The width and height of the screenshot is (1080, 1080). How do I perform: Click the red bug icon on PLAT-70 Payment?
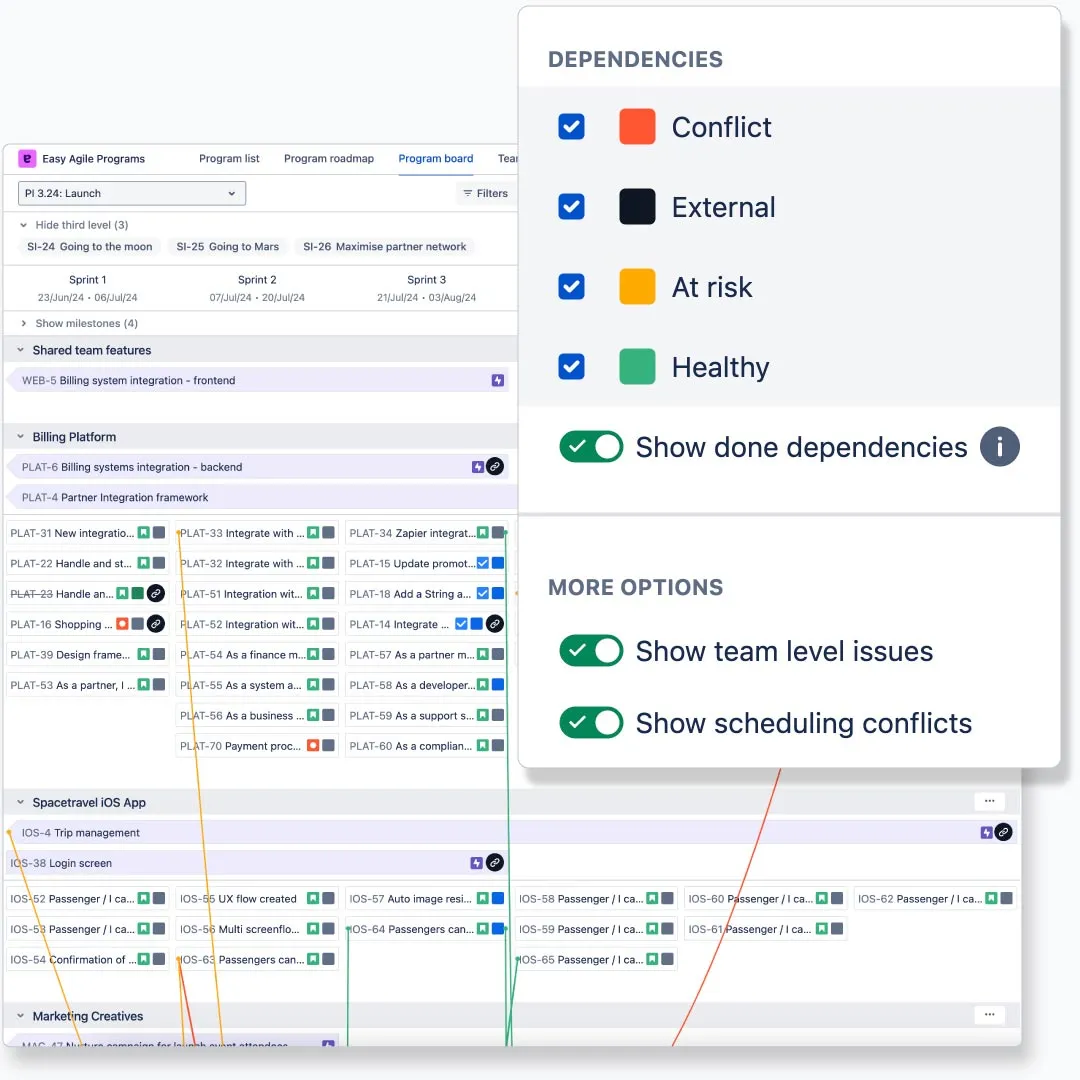pyautogui.click(x=313, y=745)
